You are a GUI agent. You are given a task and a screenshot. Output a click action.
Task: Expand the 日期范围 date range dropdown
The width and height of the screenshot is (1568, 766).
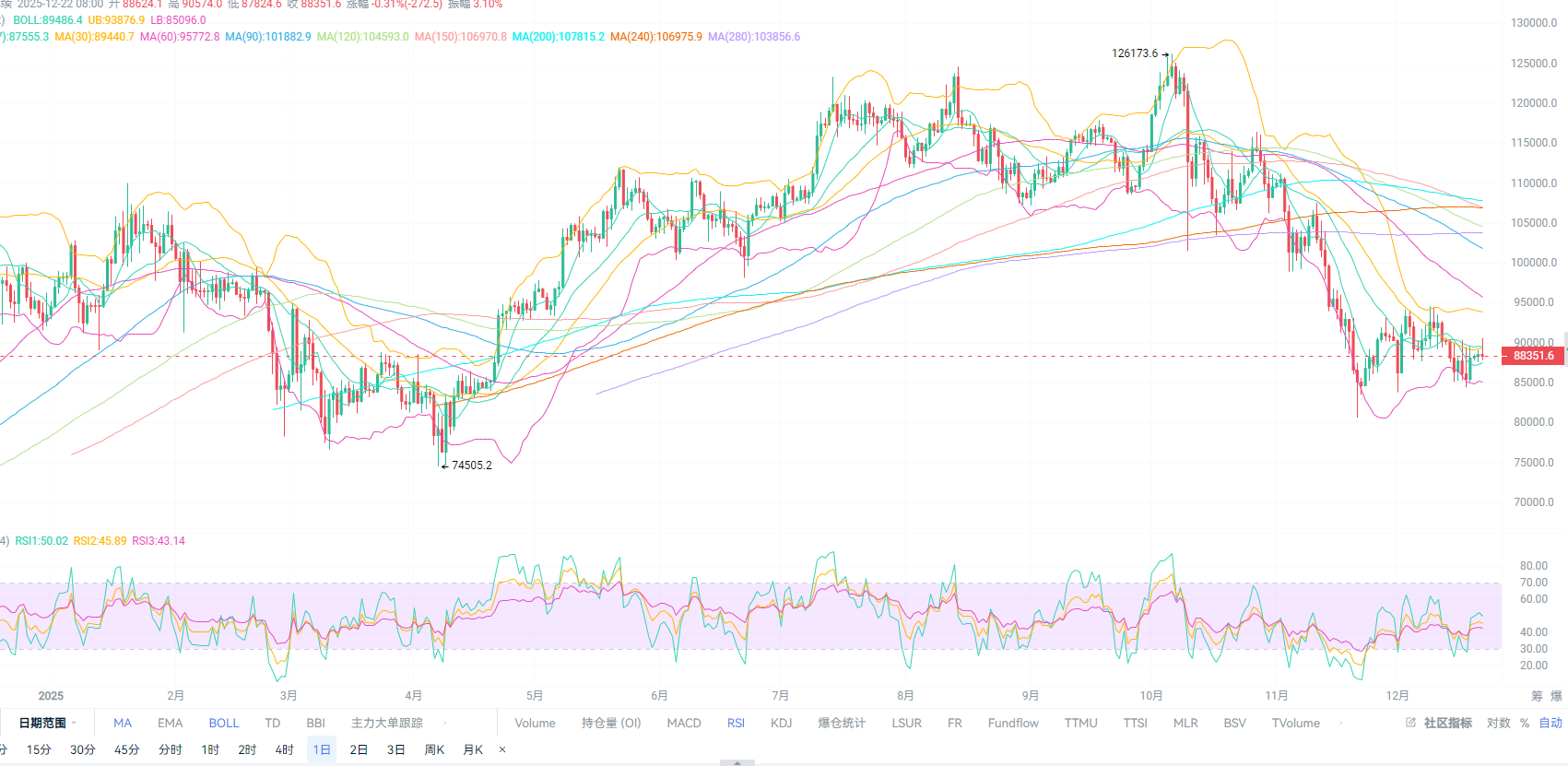46,723
